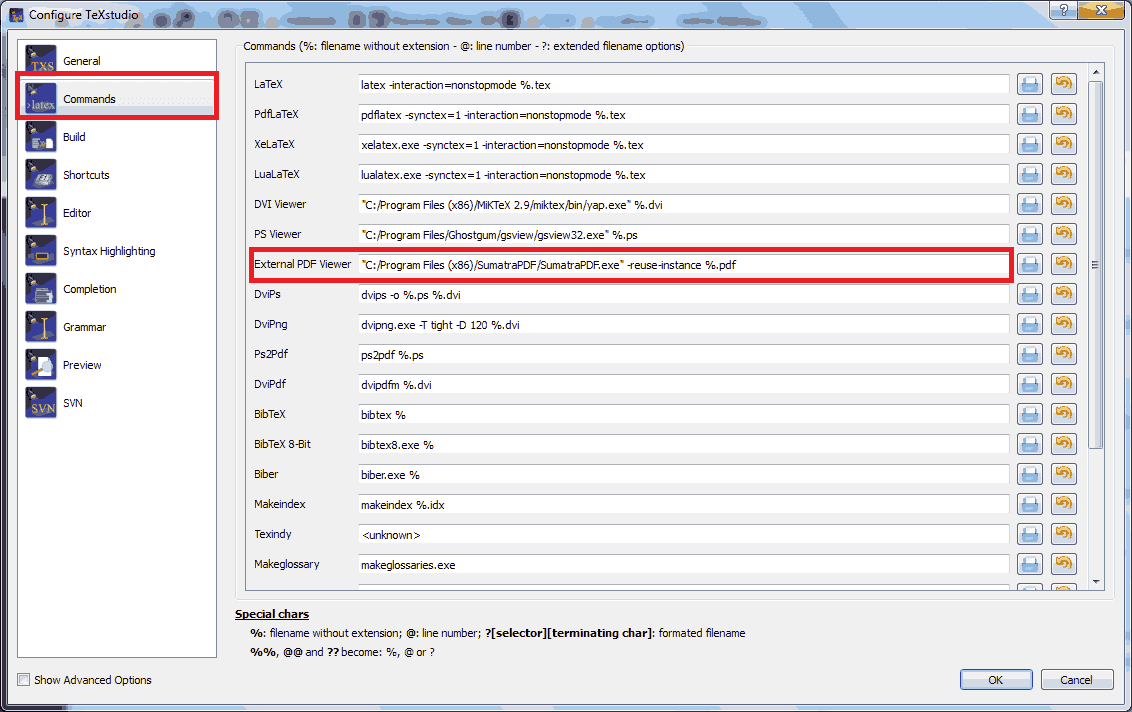Reset the XeLaTeX command to default
Viewport: 1132px width, 712px height.
[x=1063, y=144]
